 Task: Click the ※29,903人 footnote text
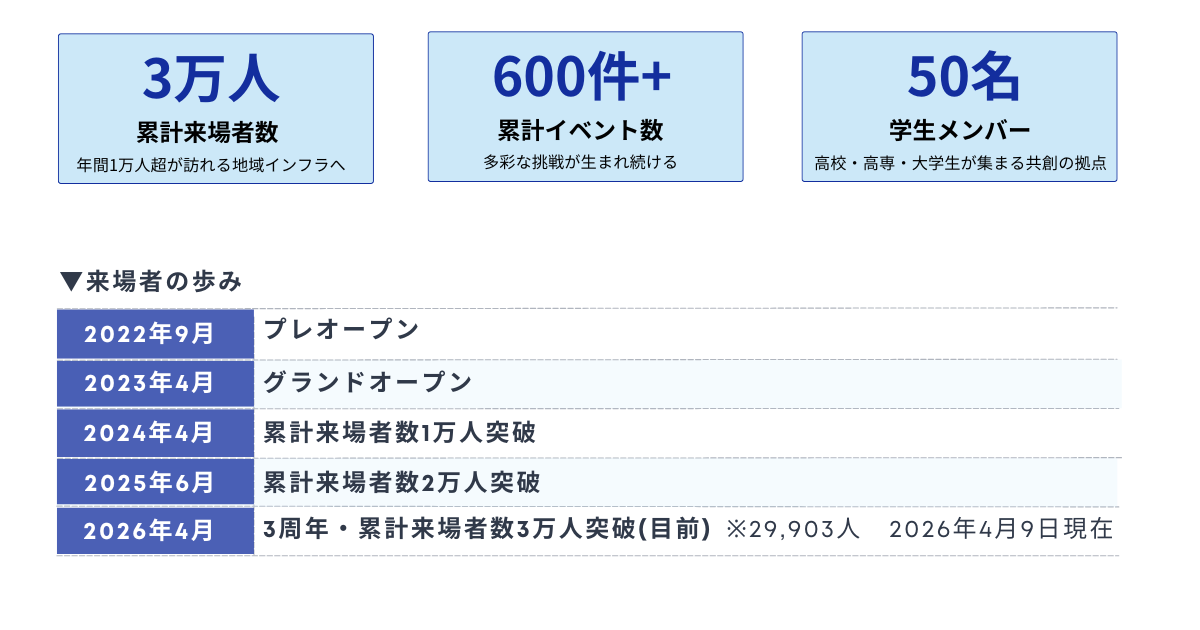793,529
